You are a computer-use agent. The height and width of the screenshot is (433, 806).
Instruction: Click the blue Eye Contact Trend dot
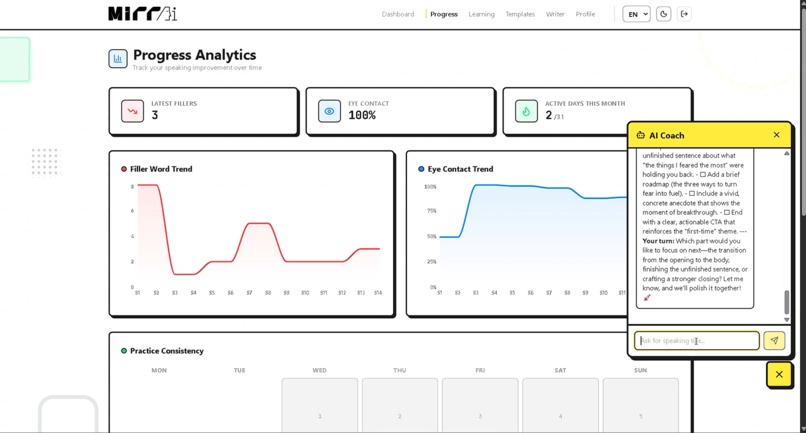pos(422,169)
